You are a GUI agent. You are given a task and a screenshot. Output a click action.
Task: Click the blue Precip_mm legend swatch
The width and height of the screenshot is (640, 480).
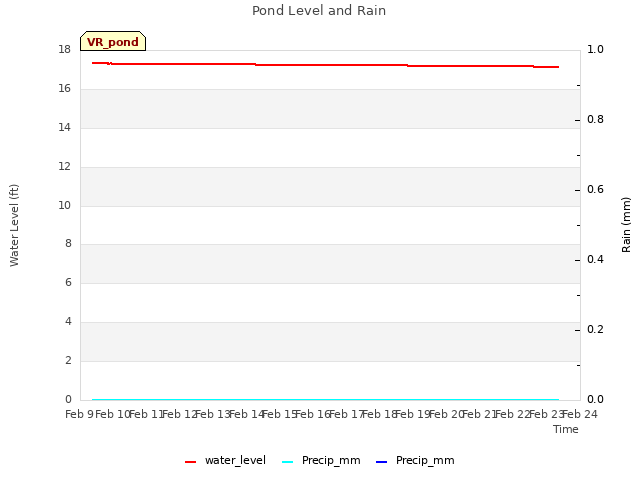[x=381, y=462]
